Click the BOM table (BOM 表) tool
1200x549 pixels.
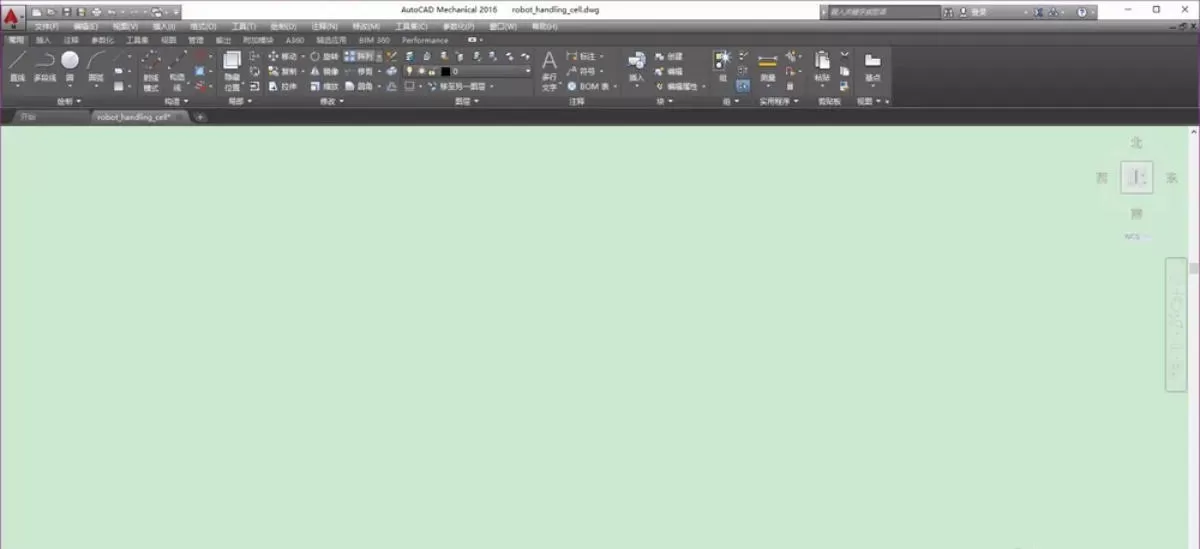click(x=590, y=86)
